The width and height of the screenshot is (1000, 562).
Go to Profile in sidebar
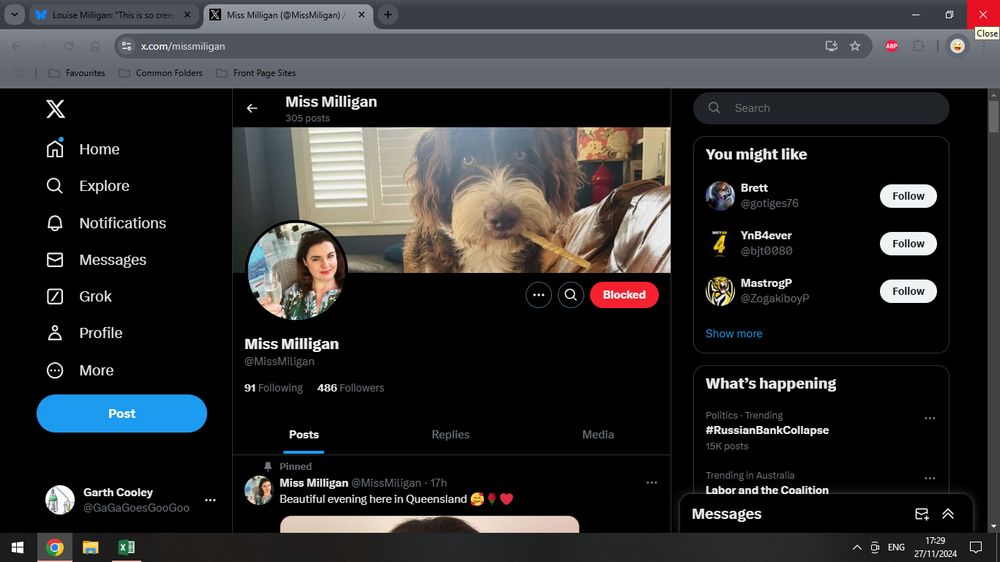click(84, 333)
